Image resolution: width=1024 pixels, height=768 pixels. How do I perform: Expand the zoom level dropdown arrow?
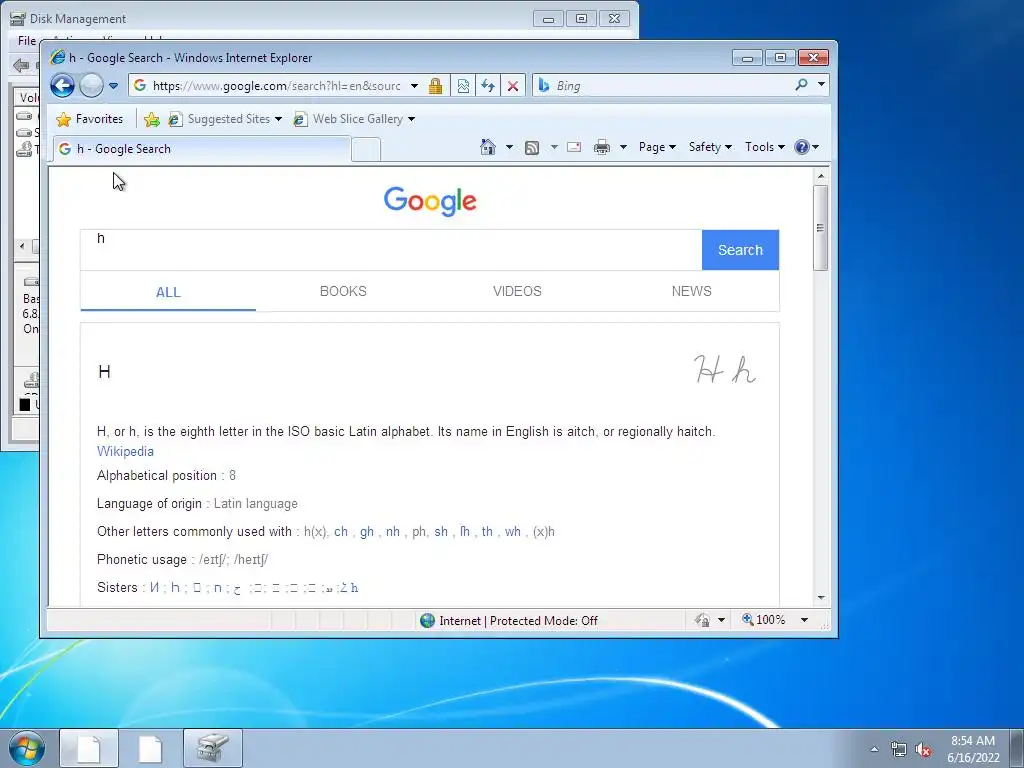pos(805,620)
